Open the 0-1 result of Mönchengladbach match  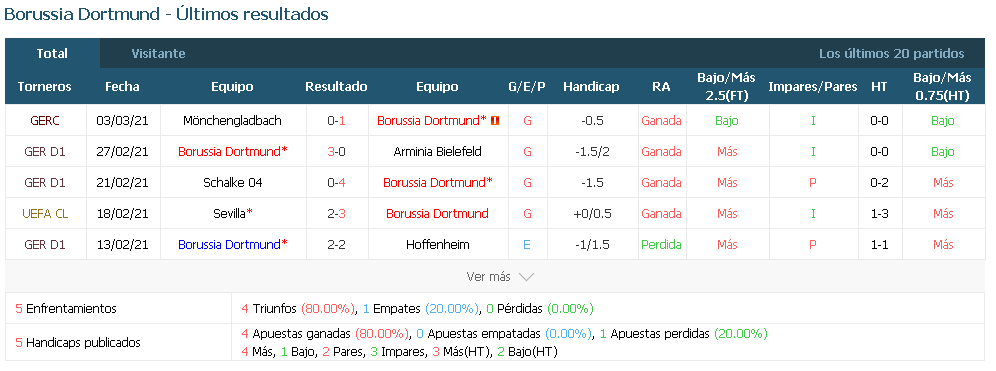[x=336, y=120]
